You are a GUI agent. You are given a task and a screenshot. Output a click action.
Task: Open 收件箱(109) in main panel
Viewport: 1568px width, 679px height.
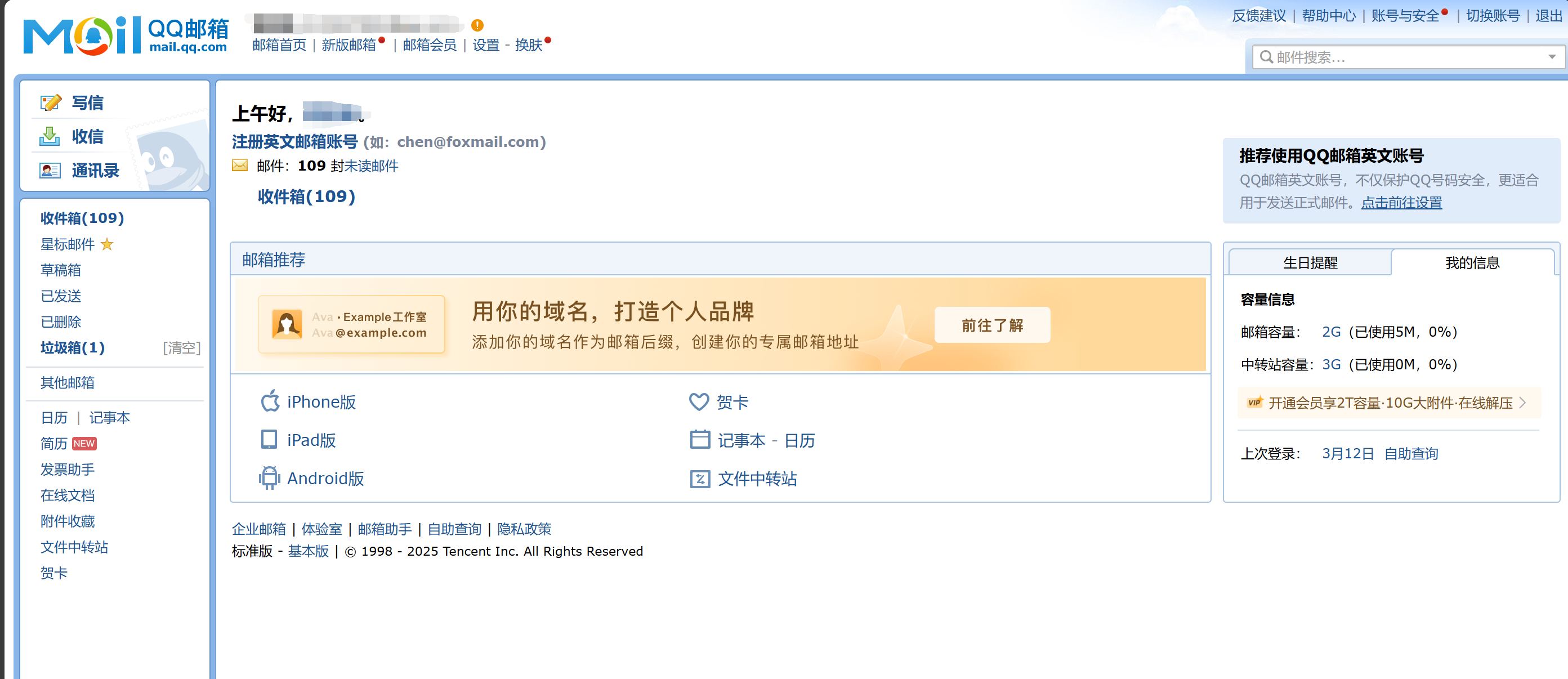click(x=306, y=196)
